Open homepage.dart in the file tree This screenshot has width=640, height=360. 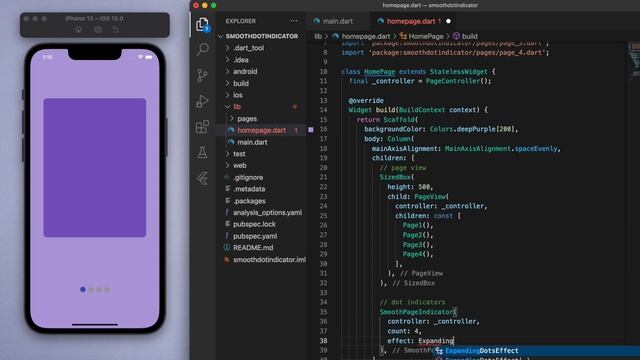(261, 130)
